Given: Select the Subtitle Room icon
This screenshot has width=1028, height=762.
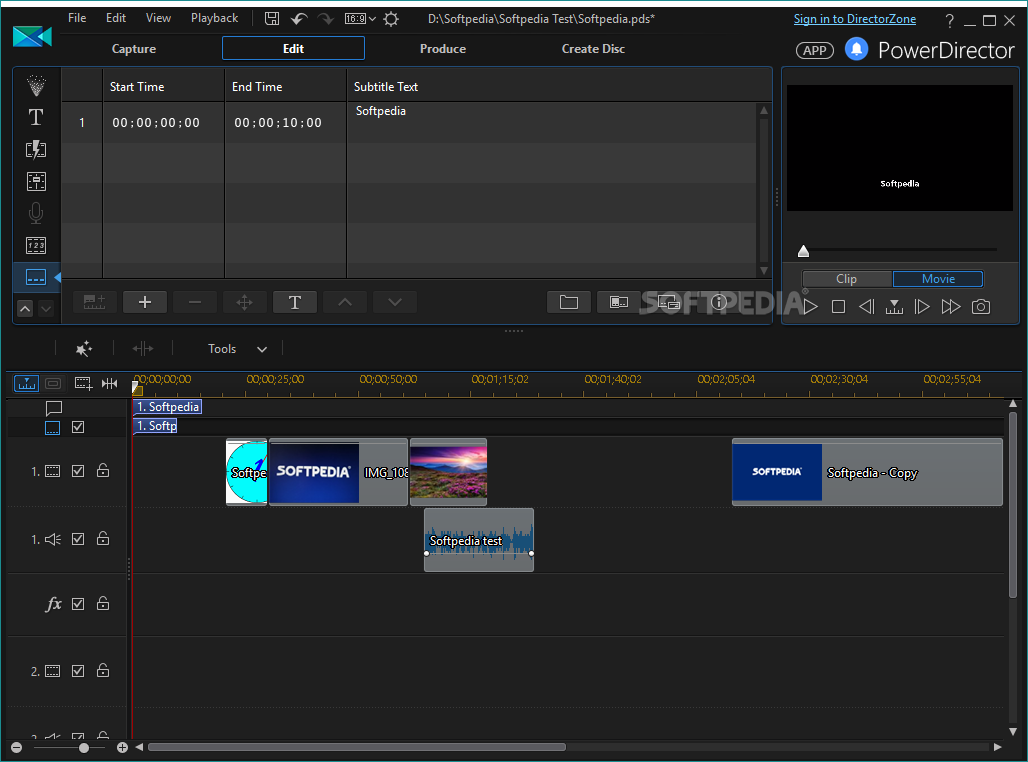Looking at the screenshot, I should tap(36, 277).
